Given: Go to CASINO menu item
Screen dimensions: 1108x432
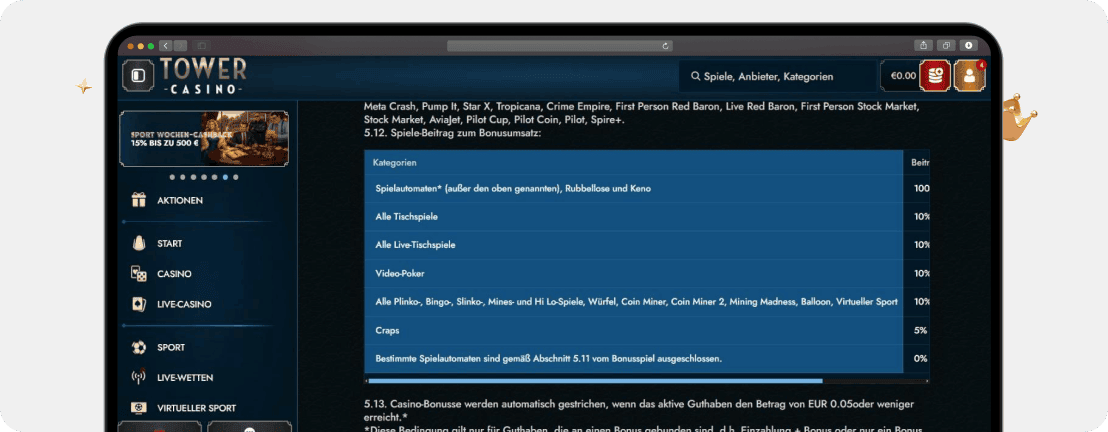Looking at the screenshot, I should pyautogui.click(x=175, y=274).
